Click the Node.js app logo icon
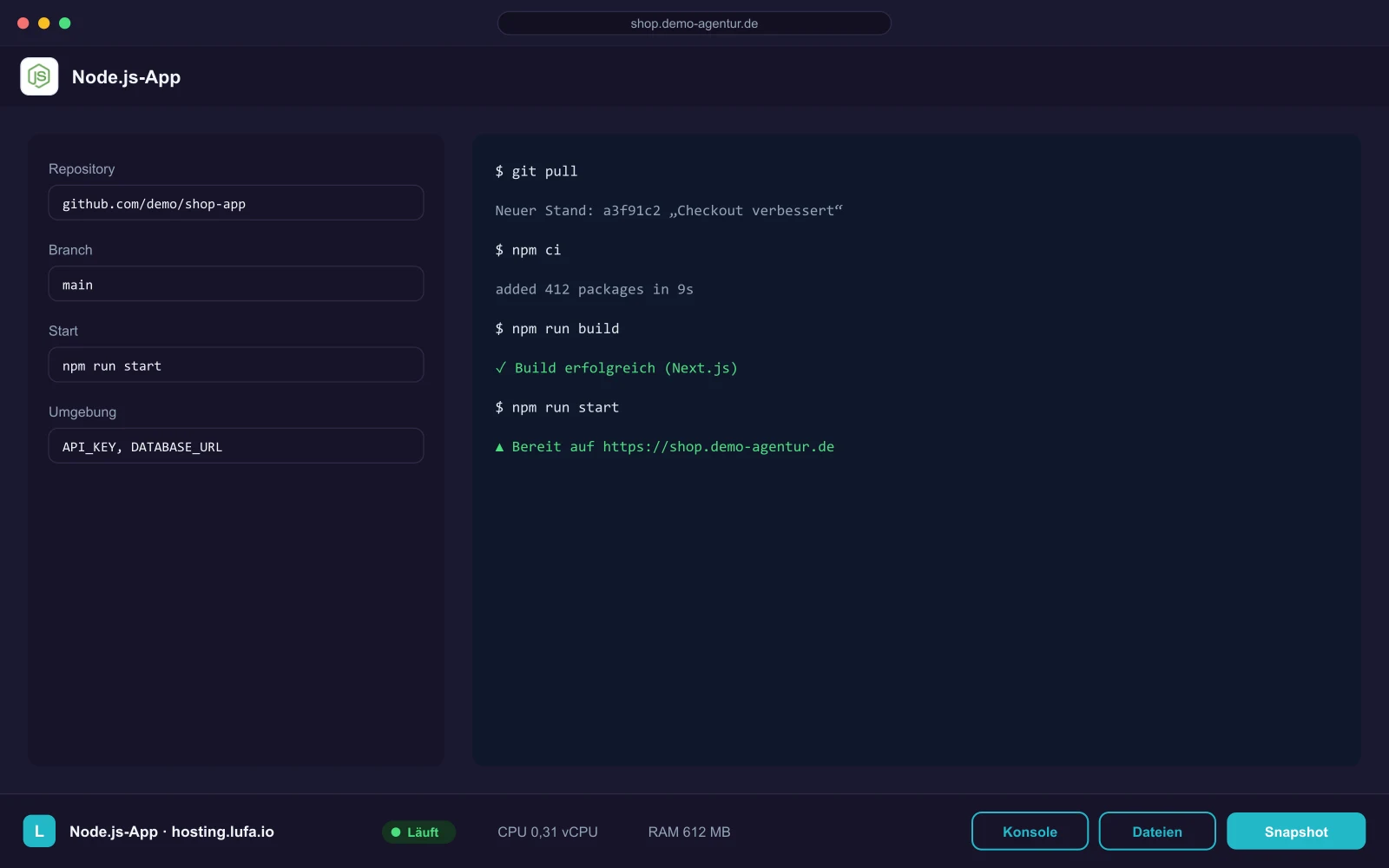The width and height of the screenshot is (1389, 868). pos(39,76)
